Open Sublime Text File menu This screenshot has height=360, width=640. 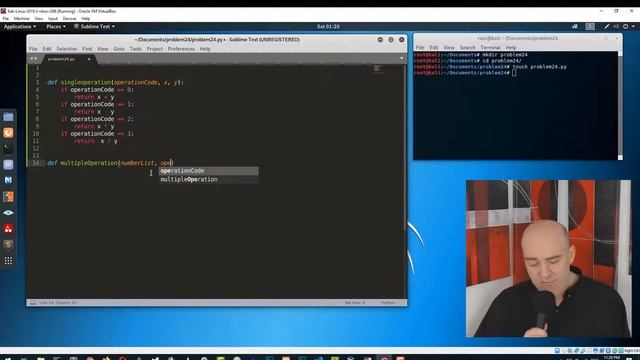(33, 49)
